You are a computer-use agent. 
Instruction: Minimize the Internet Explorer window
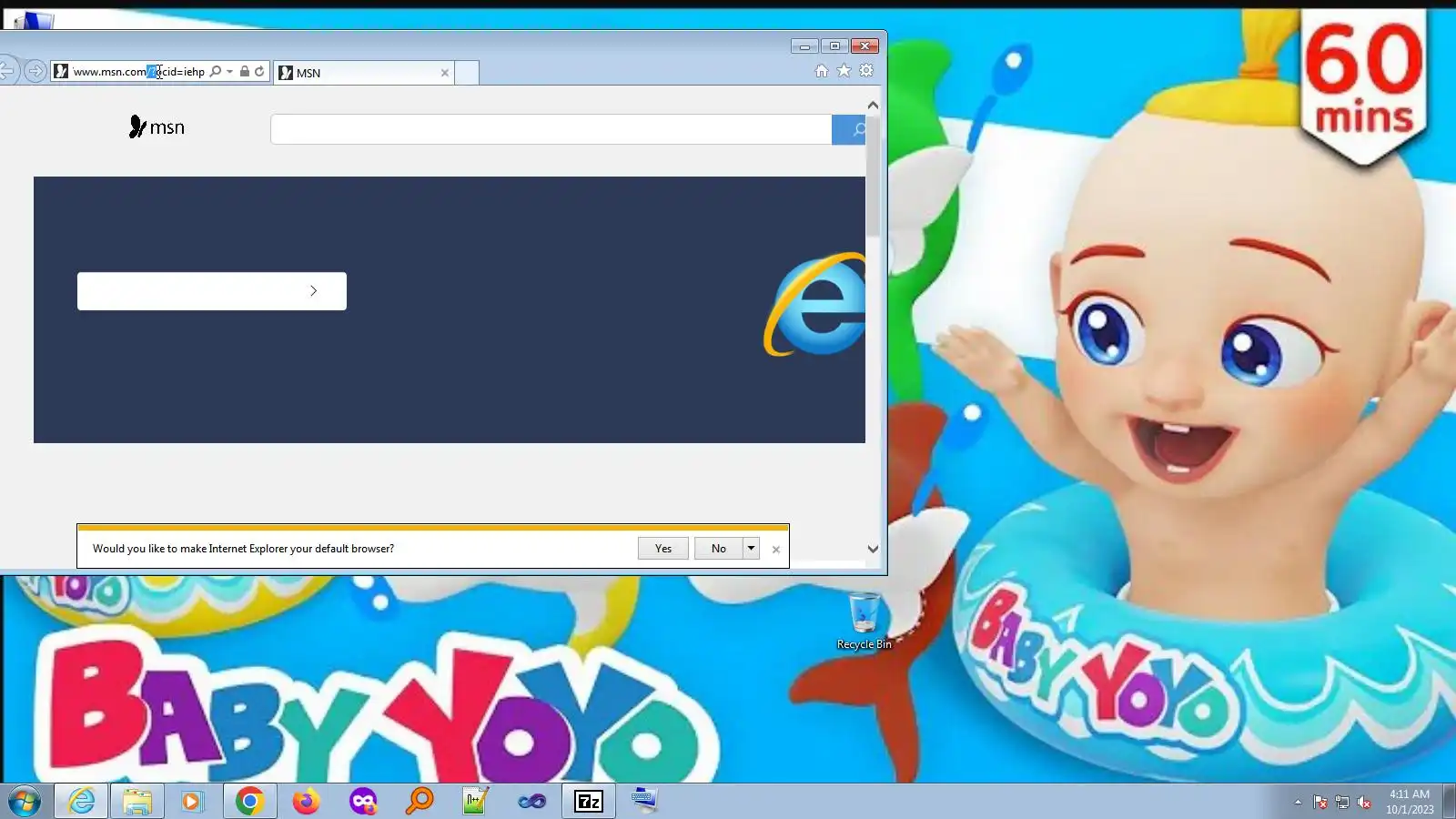coord(804,46)
